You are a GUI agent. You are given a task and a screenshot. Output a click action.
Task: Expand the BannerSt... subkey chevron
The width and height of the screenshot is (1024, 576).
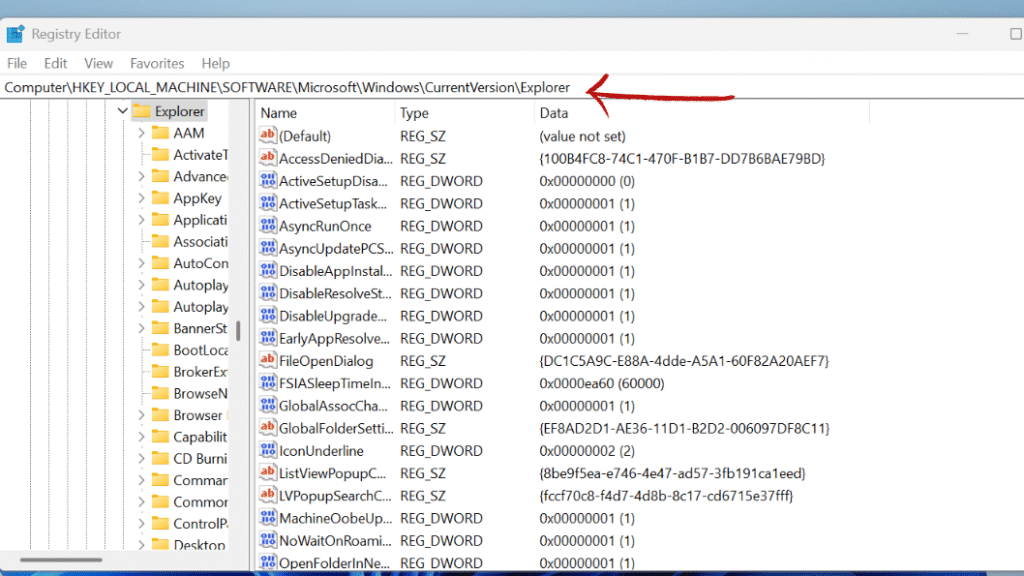tap(141, 328)
